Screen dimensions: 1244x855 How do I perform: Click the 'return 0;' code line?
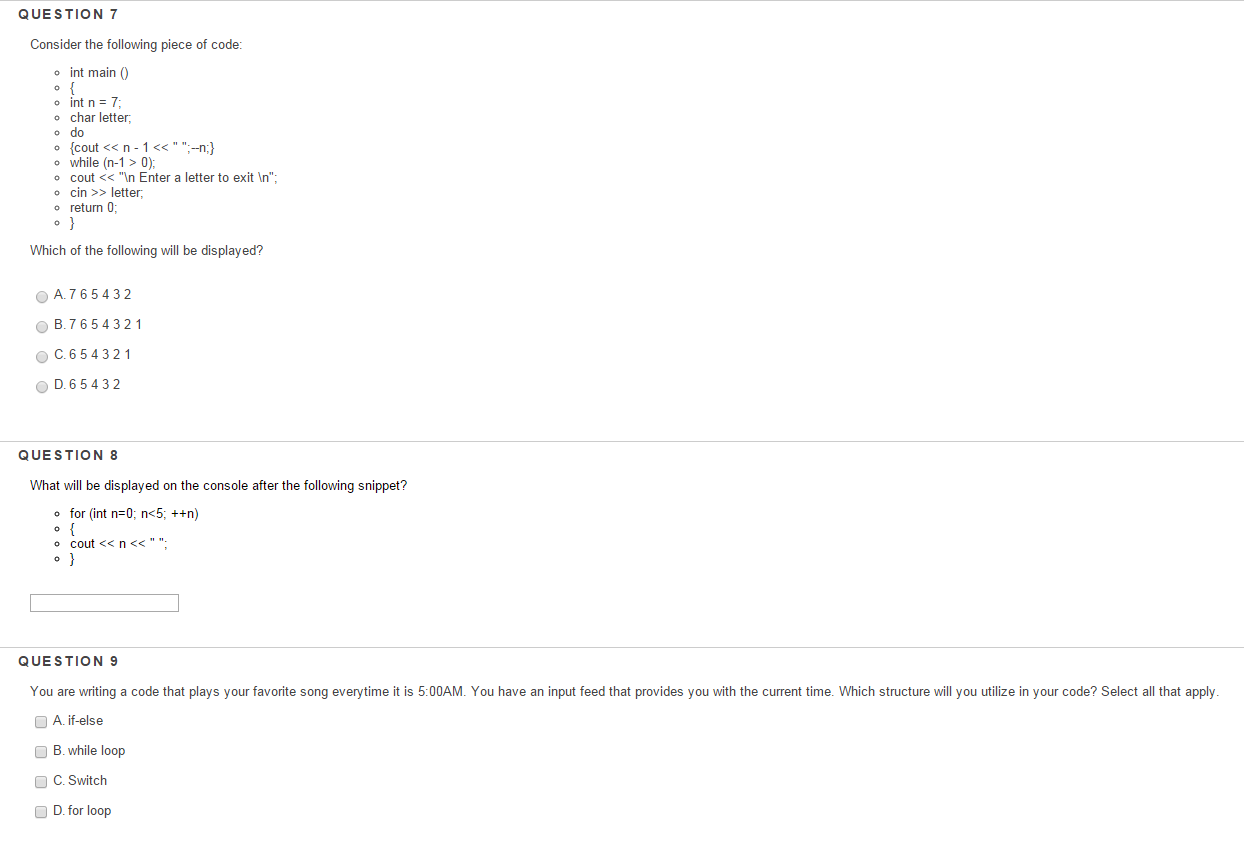tap(93, 207)
